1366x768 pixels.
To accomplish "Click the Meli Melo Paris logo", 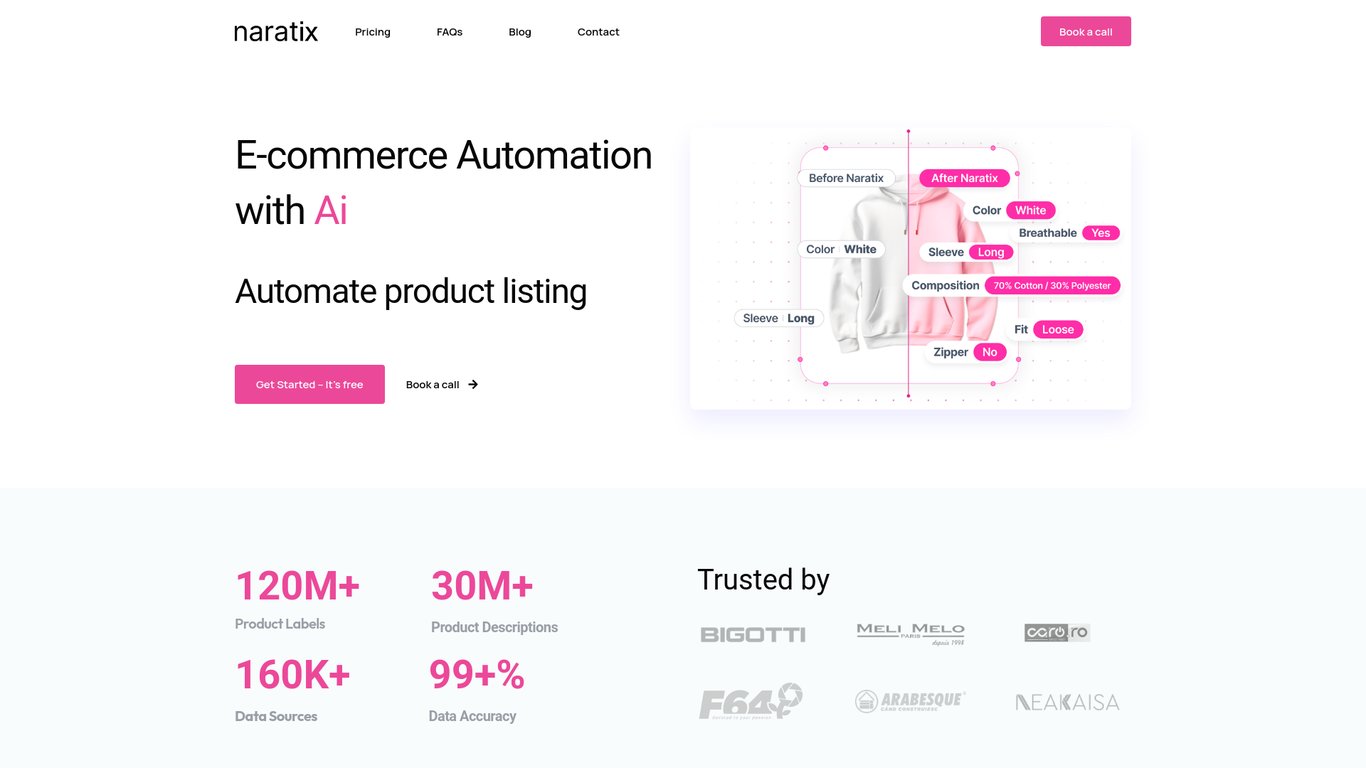I will [911, 633].
